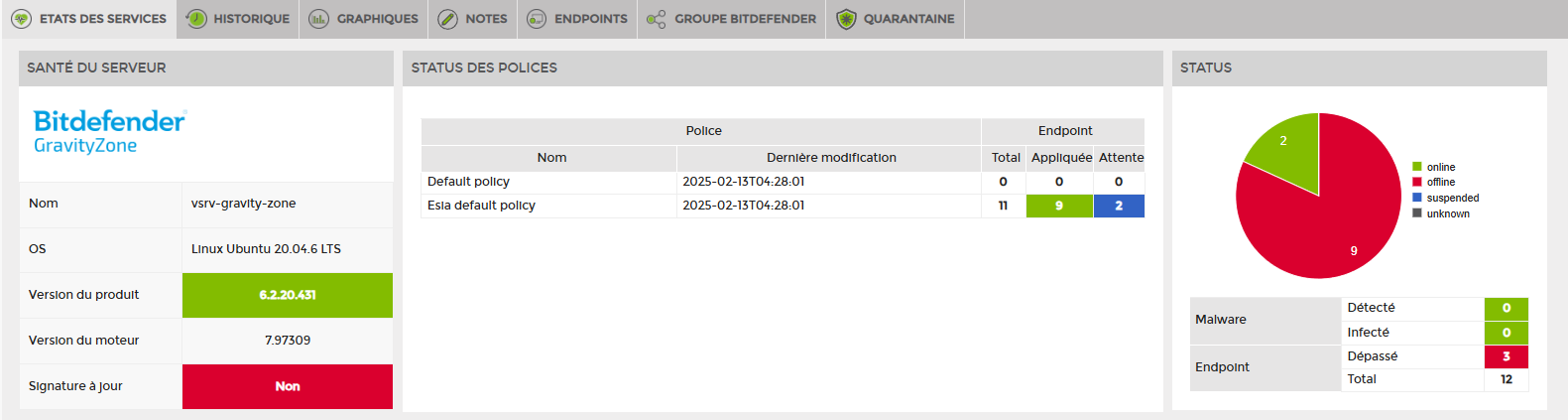This screenshot has width=1568, height=420.
Task: Click the blue suspended legend swatch
Action: (x=1417, y=198)
